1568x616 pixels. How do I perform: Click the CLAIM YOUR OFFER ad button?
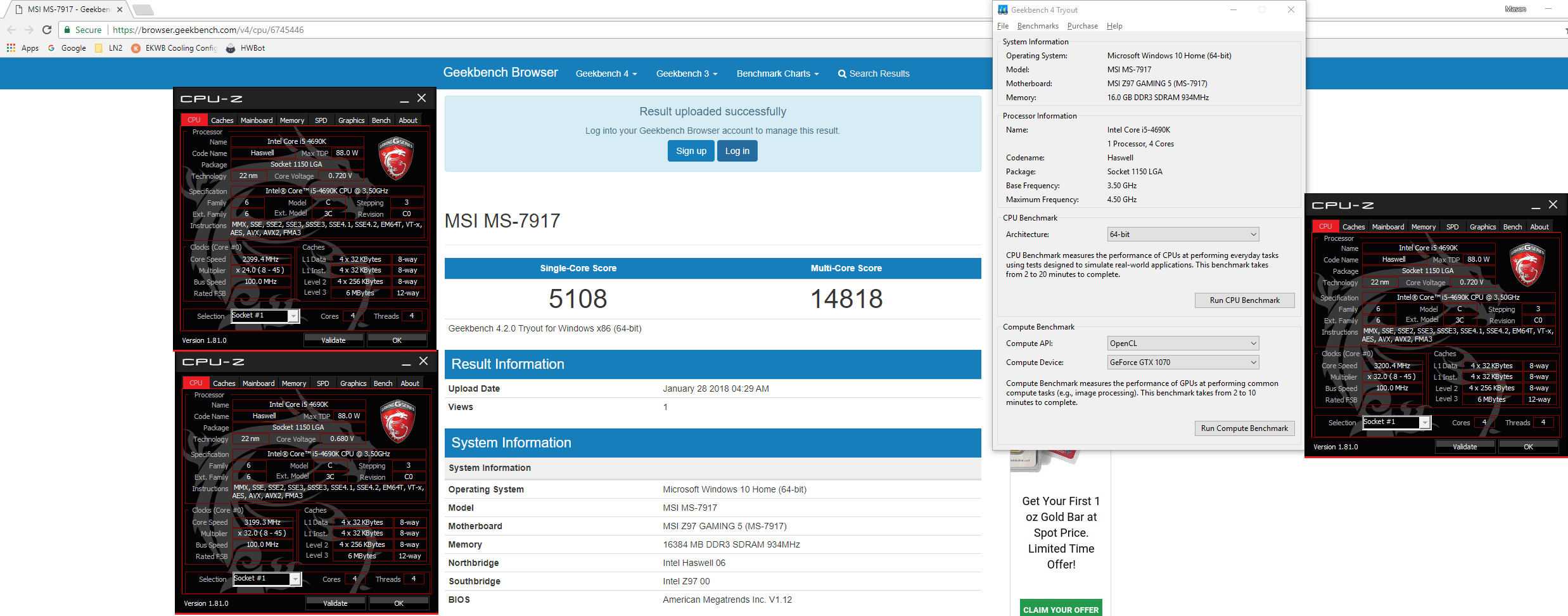tap(1061, 609)
